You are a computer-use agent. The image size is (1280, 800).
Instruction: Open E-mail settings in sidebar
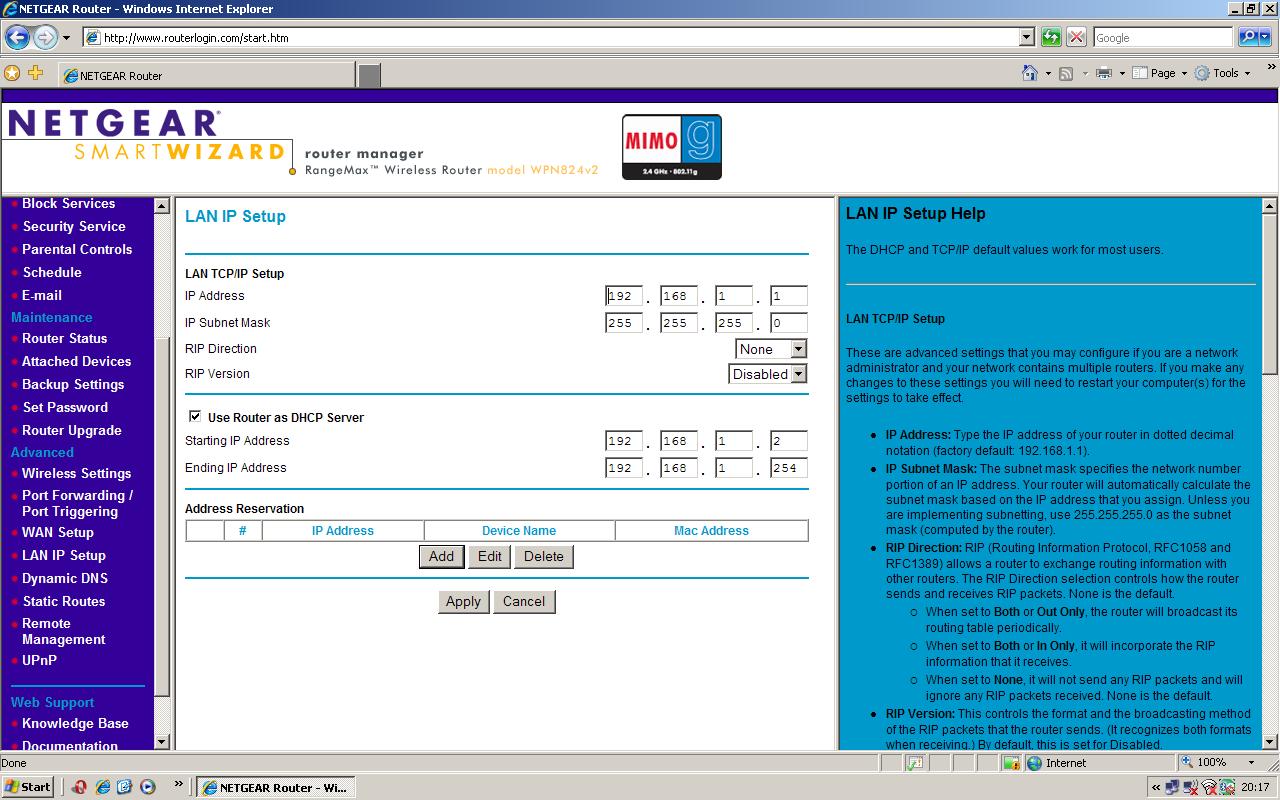(42, 295)
